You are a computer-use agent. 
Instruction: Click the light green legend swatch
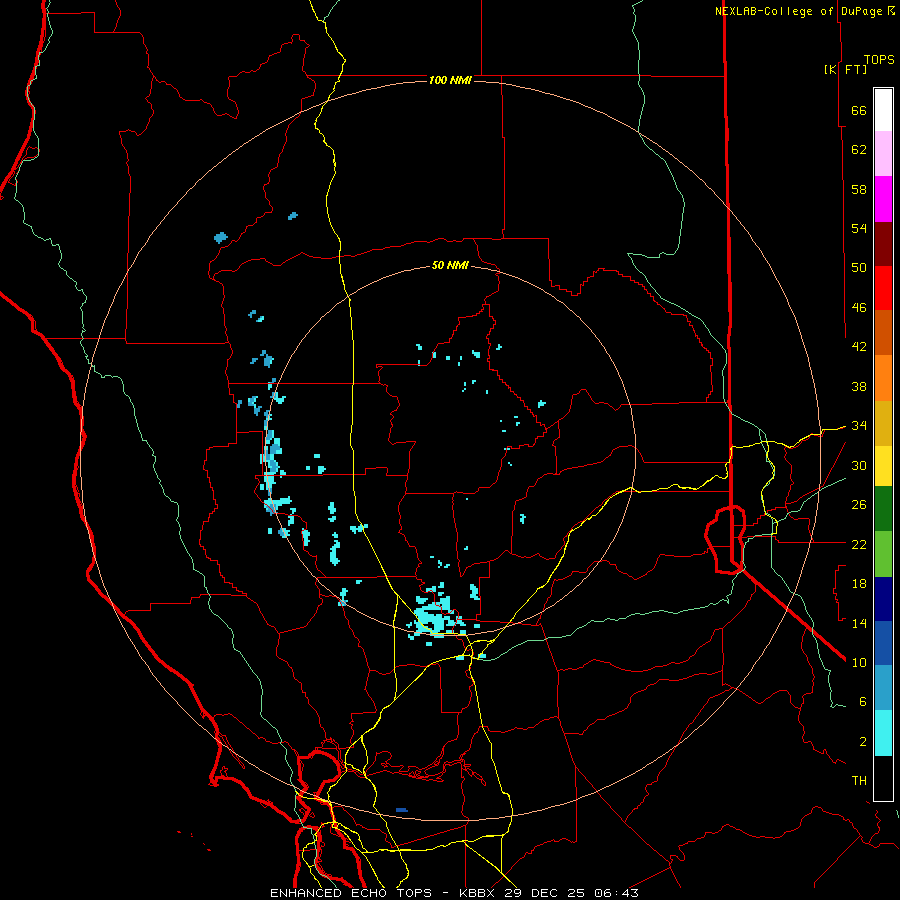(x=883, y=554)
